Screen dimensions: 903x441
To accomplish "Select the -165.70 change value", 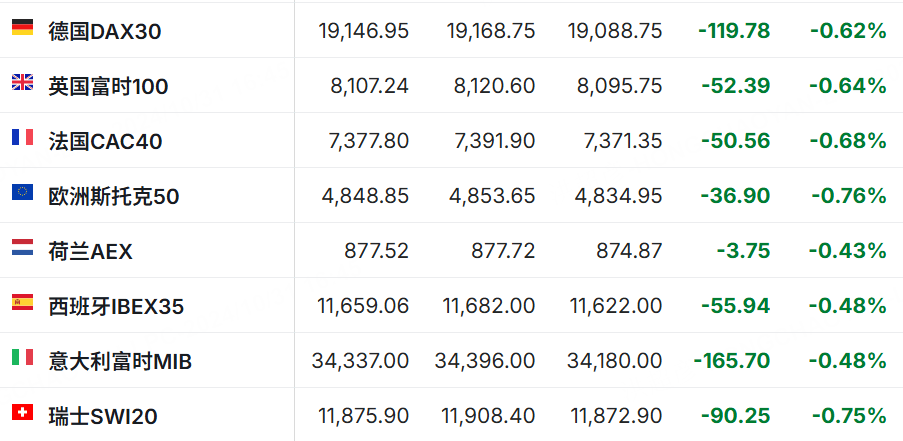I will (732, 361).
